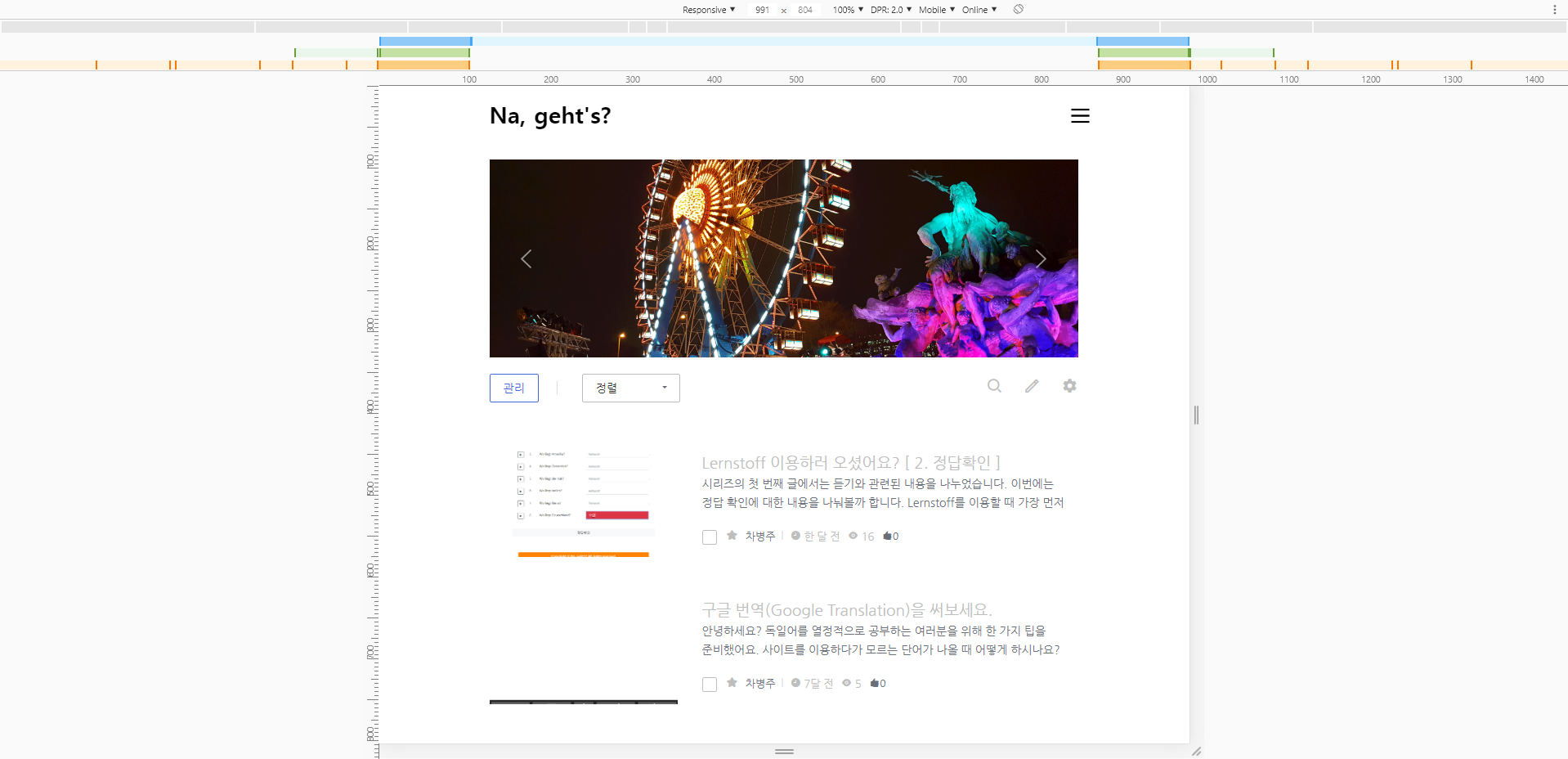Go to previous carousel slide

click(x=526, y=259)
